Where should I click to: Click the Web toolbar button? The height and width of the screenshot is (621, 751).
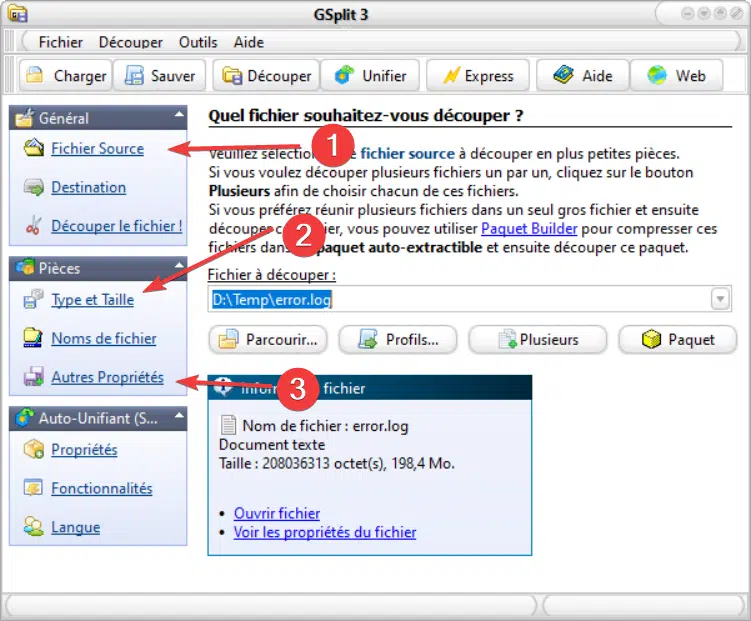pyautogui.click(x=676, y=76)
